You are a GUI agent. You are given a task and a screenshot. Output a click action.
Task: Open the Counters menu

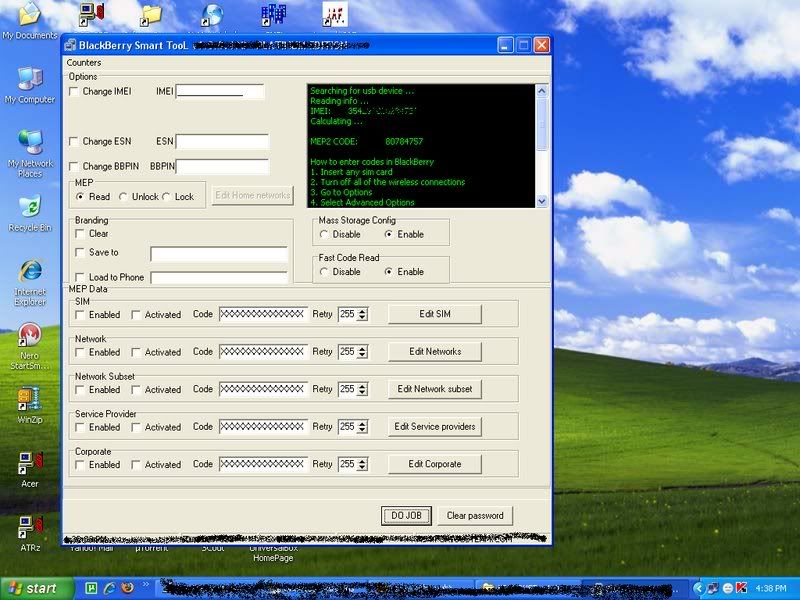tap(84, 62)
